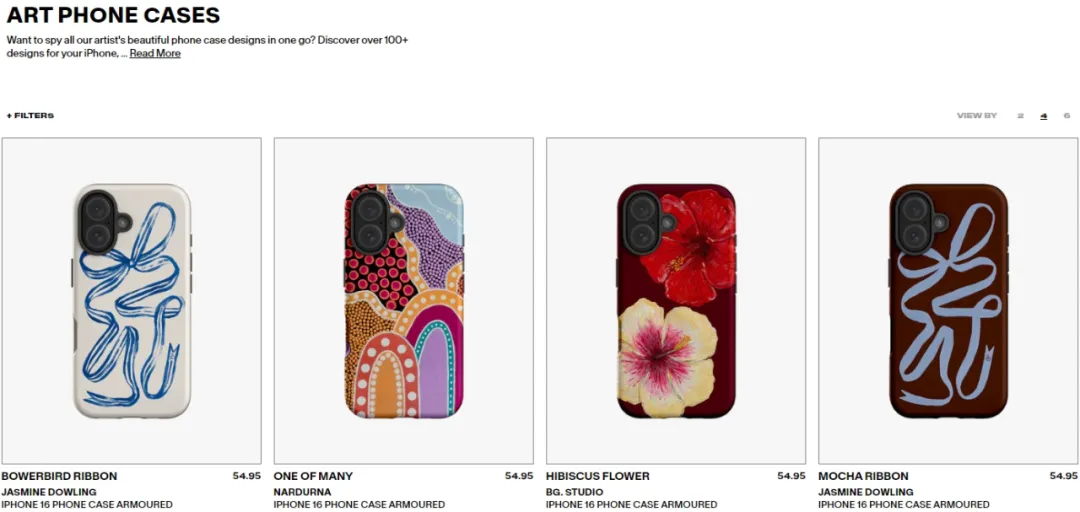The width and height of the screenshot is (1080, 512).
Task: Click the Bowerbird Ribbon product title
Action: (x=59, y=476)
